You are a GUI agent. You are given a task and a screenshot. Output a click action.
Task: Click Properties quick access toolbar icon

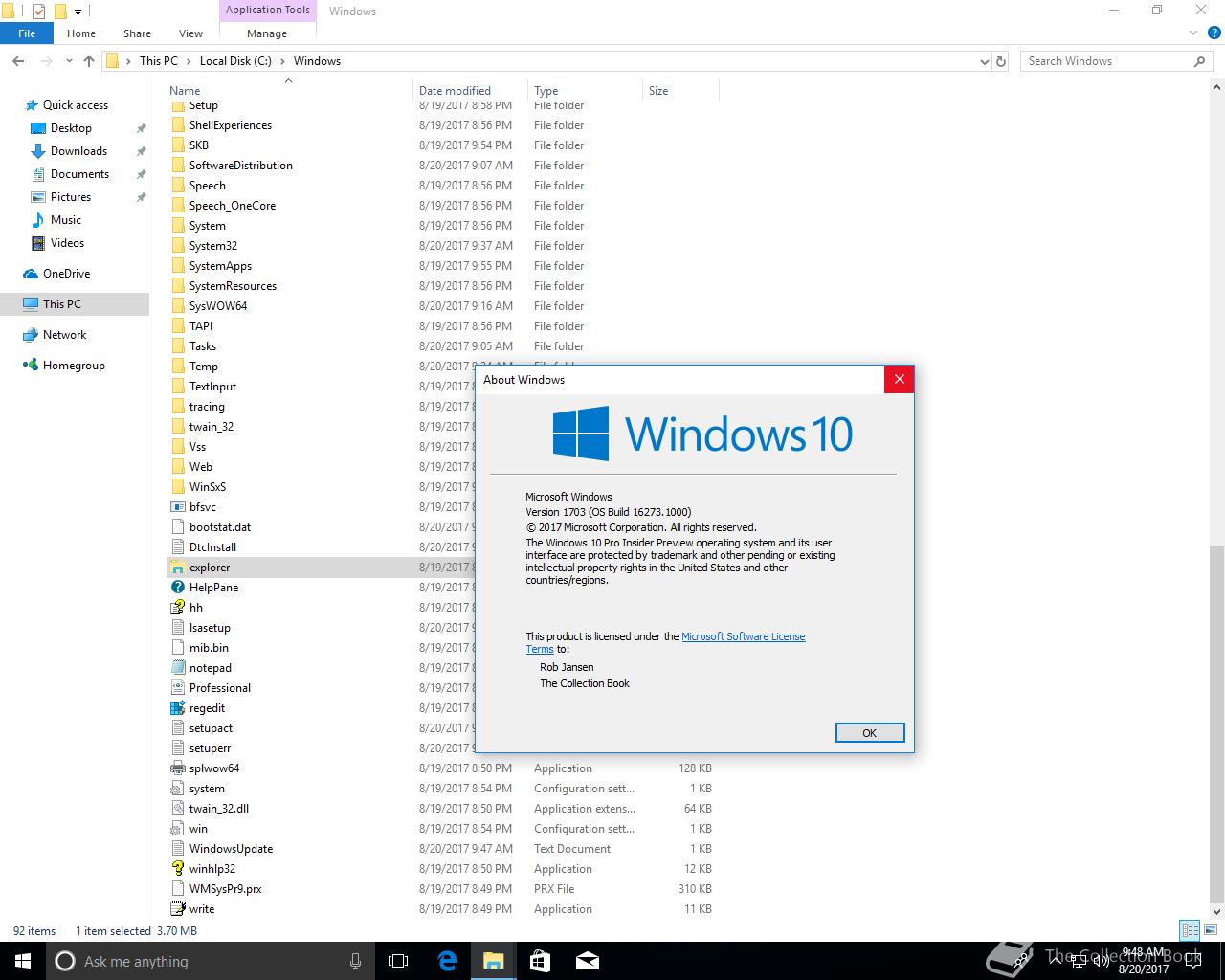pos(38,11)
